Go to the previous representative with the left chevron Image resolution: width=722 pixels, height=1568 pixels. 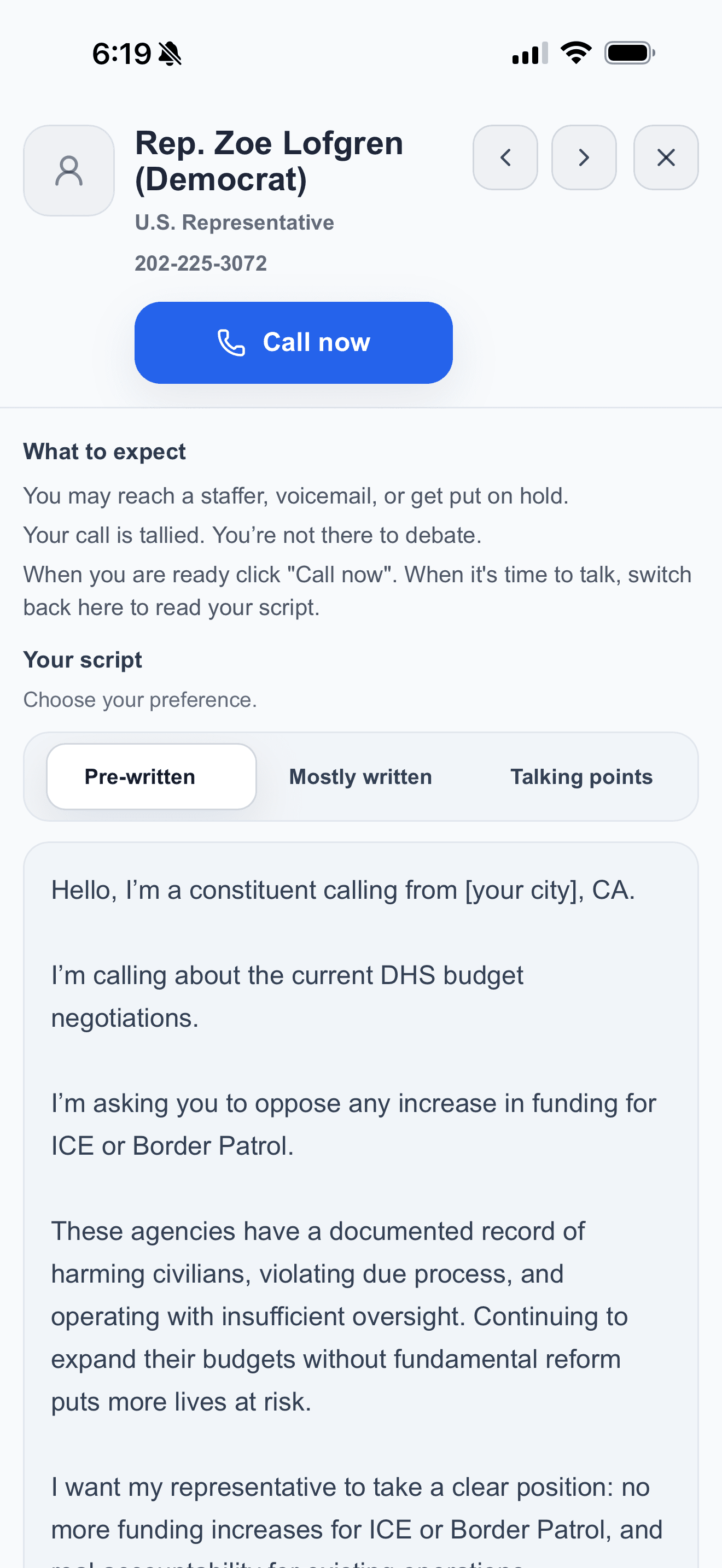coord(505,157)
